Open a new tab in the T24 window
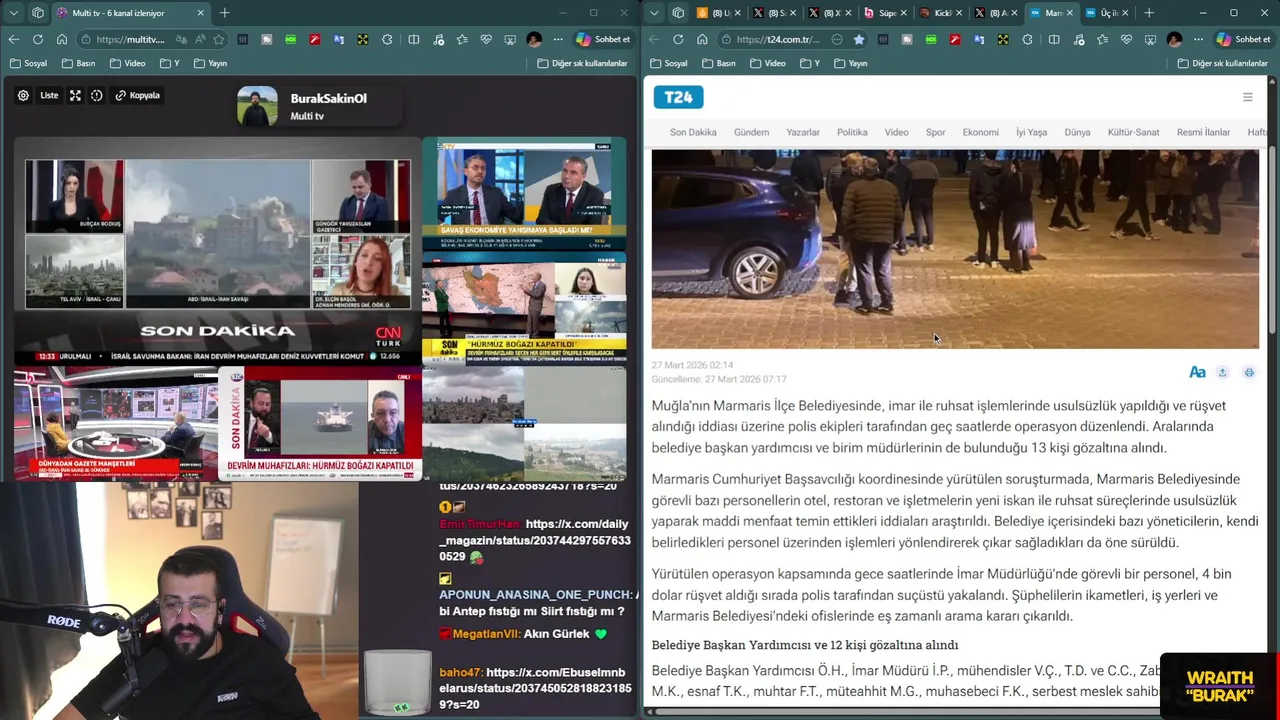The image size is (1280, 720). [x=1149, y=13]
